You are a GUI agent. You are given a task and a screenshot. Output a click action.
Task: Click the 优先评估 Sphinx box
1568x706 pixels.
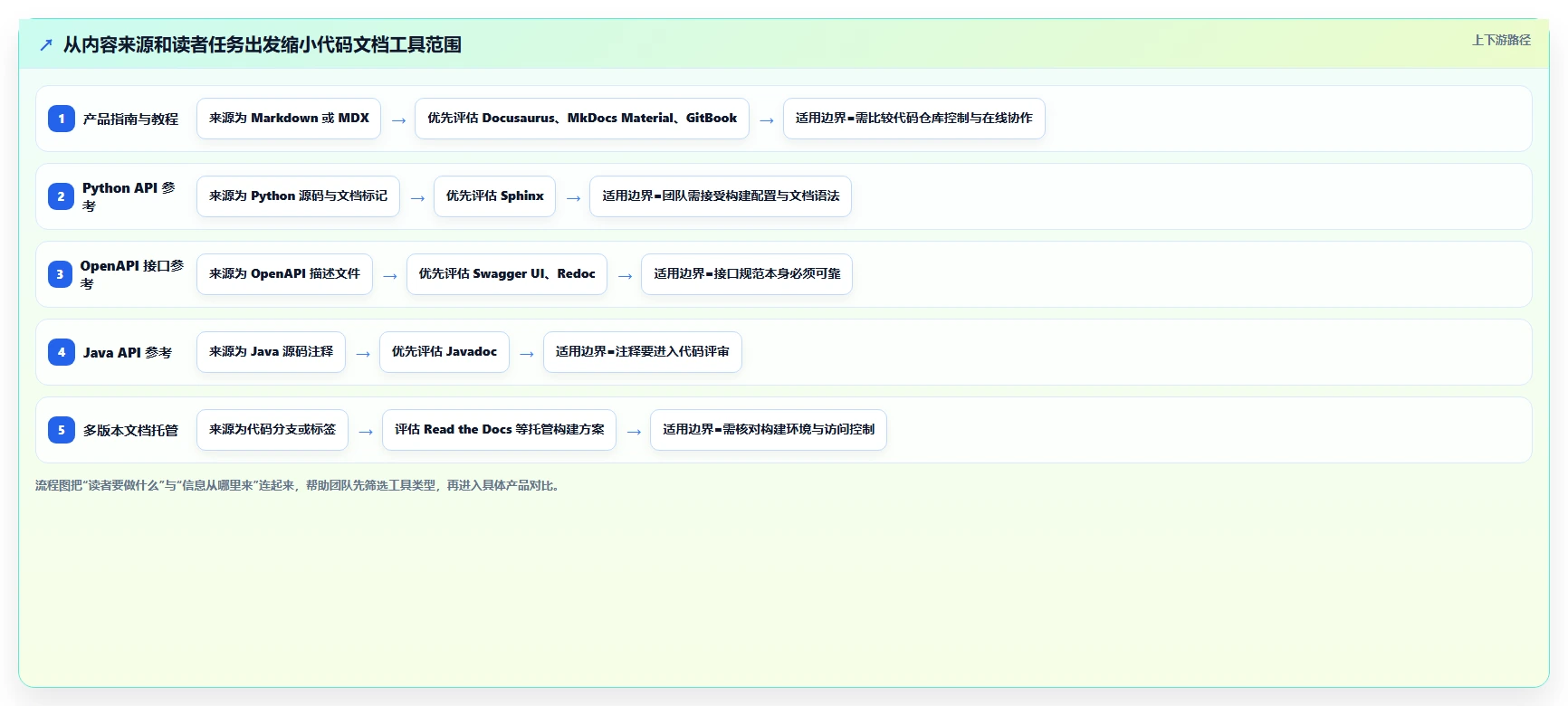(x=495, y=196)
